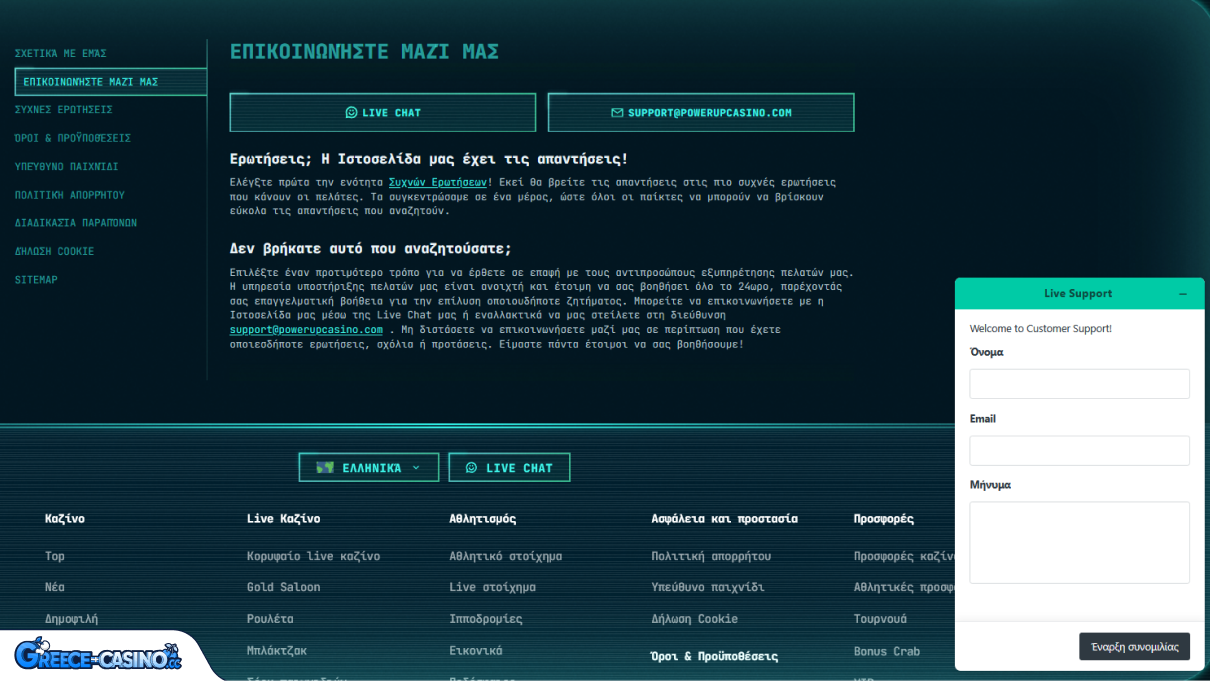Click the Live Support widget title
This screenshot has height=681, width=1210.
pos(1078,294)
